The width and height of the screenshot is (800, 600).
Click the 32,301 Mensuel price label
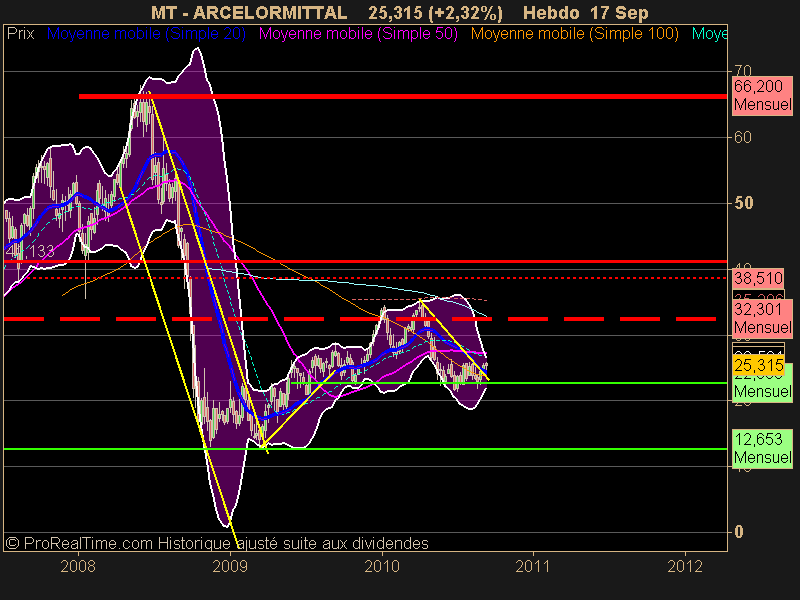pyautogui.click(x=762, y=318)
